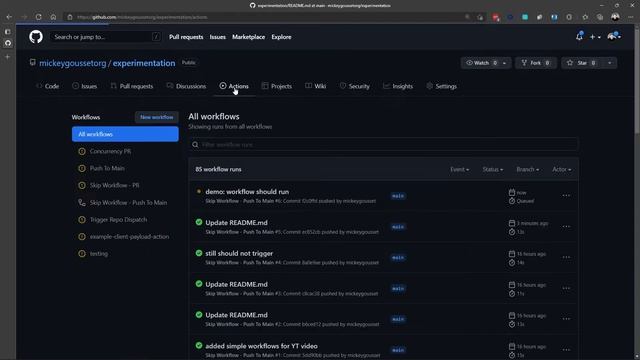Open the Insights tab
The width and height of the screenshot is (640, 360).
398,86
